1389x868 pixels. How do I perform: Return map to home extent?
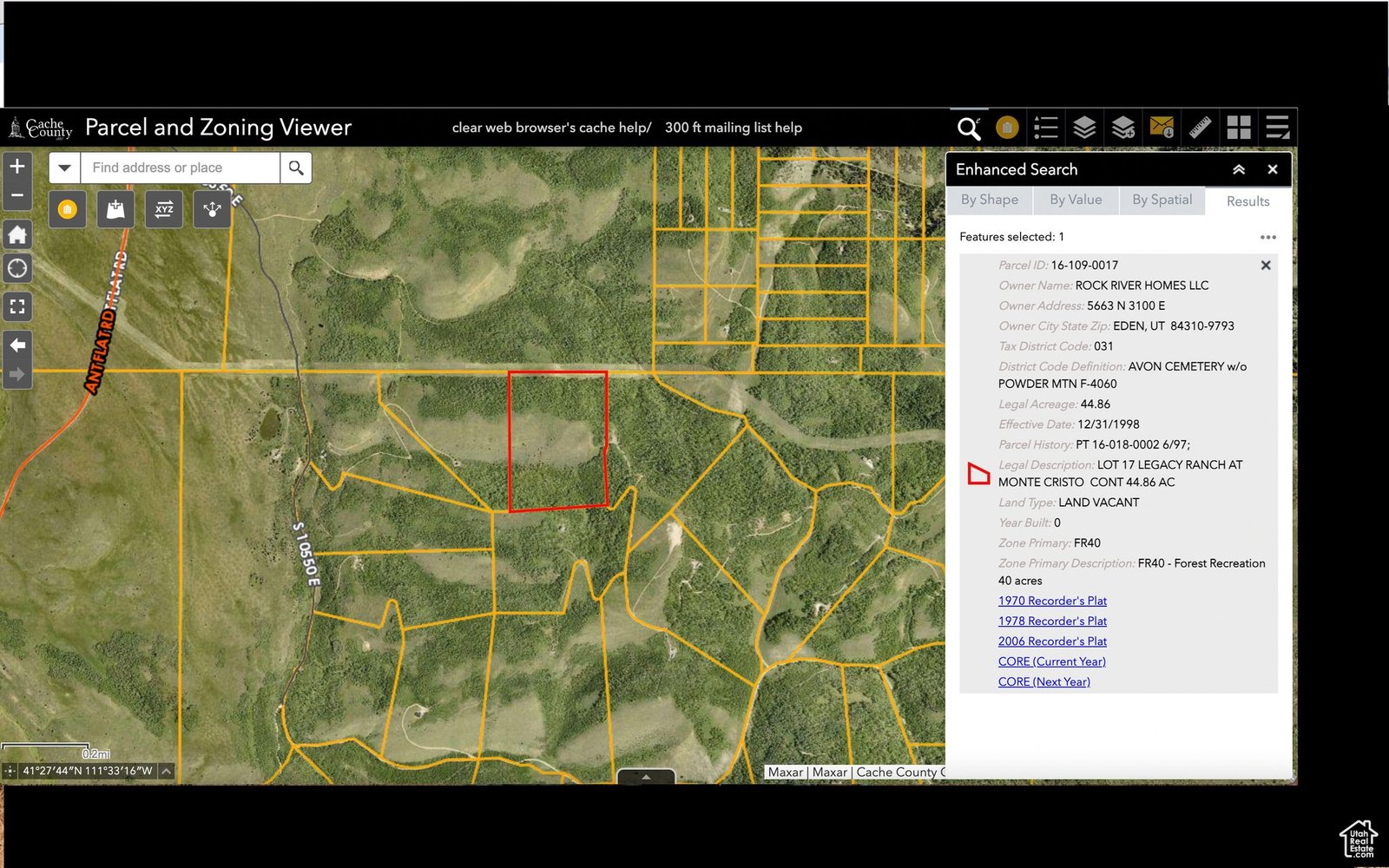click(17, 235)
